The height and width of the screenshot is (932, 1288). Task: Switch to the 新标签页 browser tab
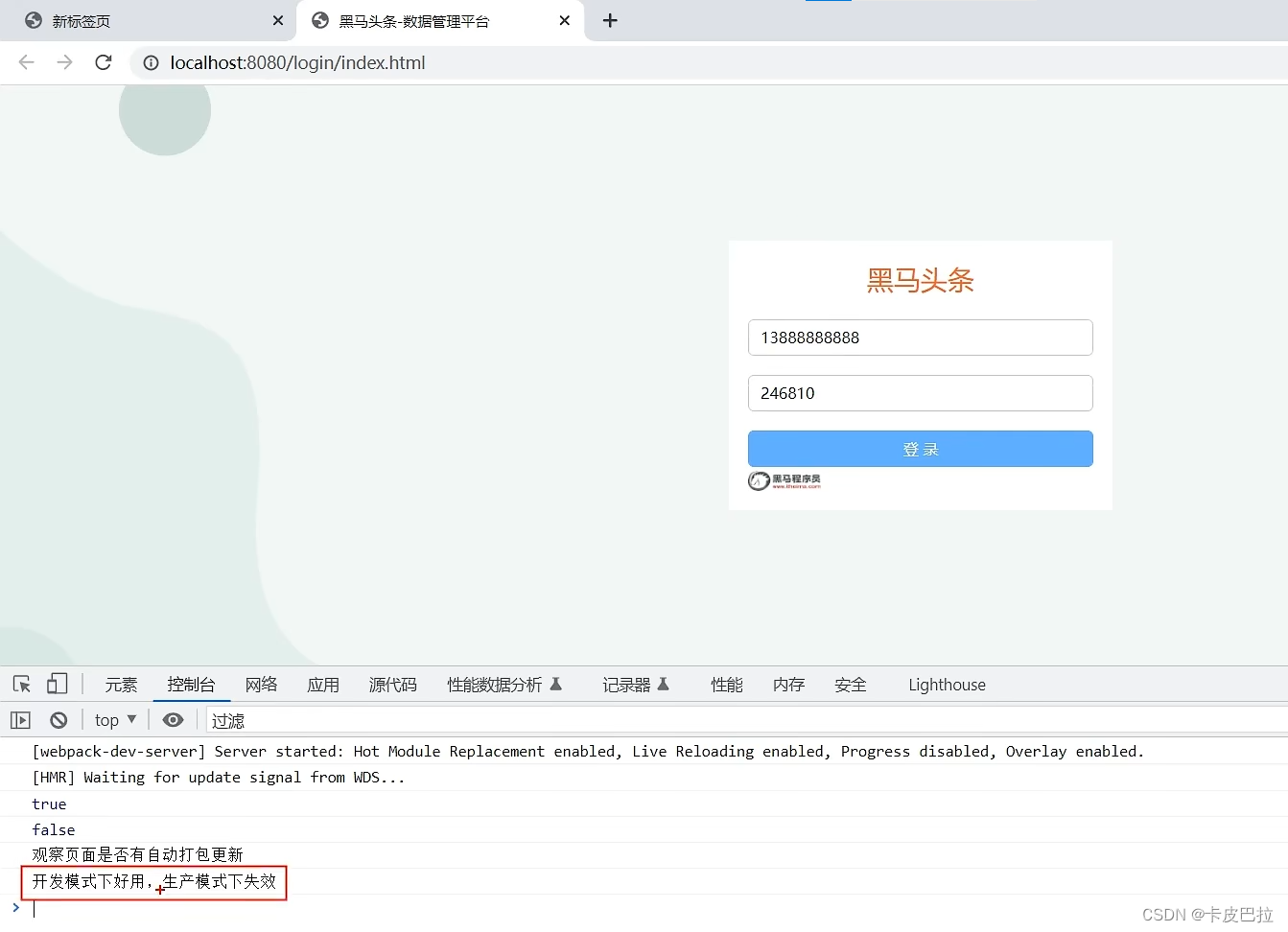(x=149, y=20)
